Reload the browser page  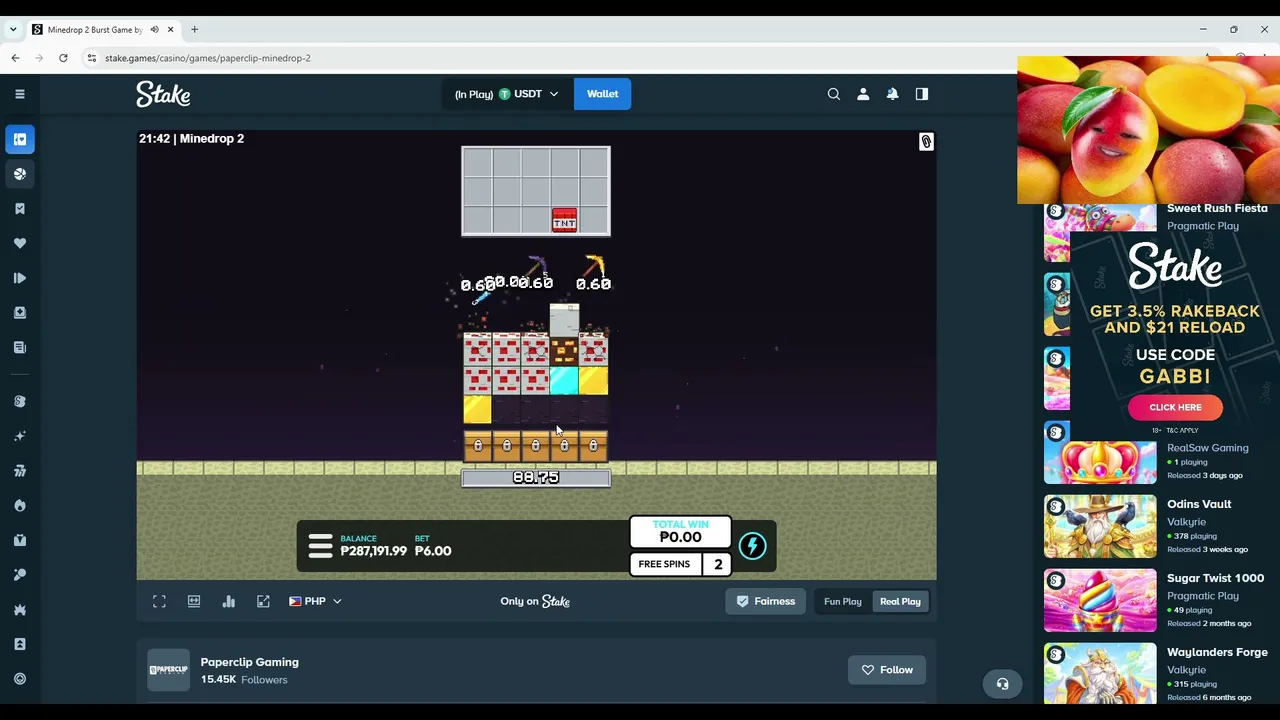[63, 58]
